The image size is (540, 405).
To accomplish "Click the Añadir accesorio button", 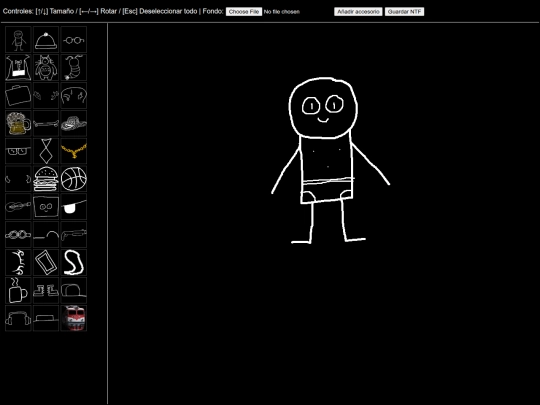I will tap(358, 12).
